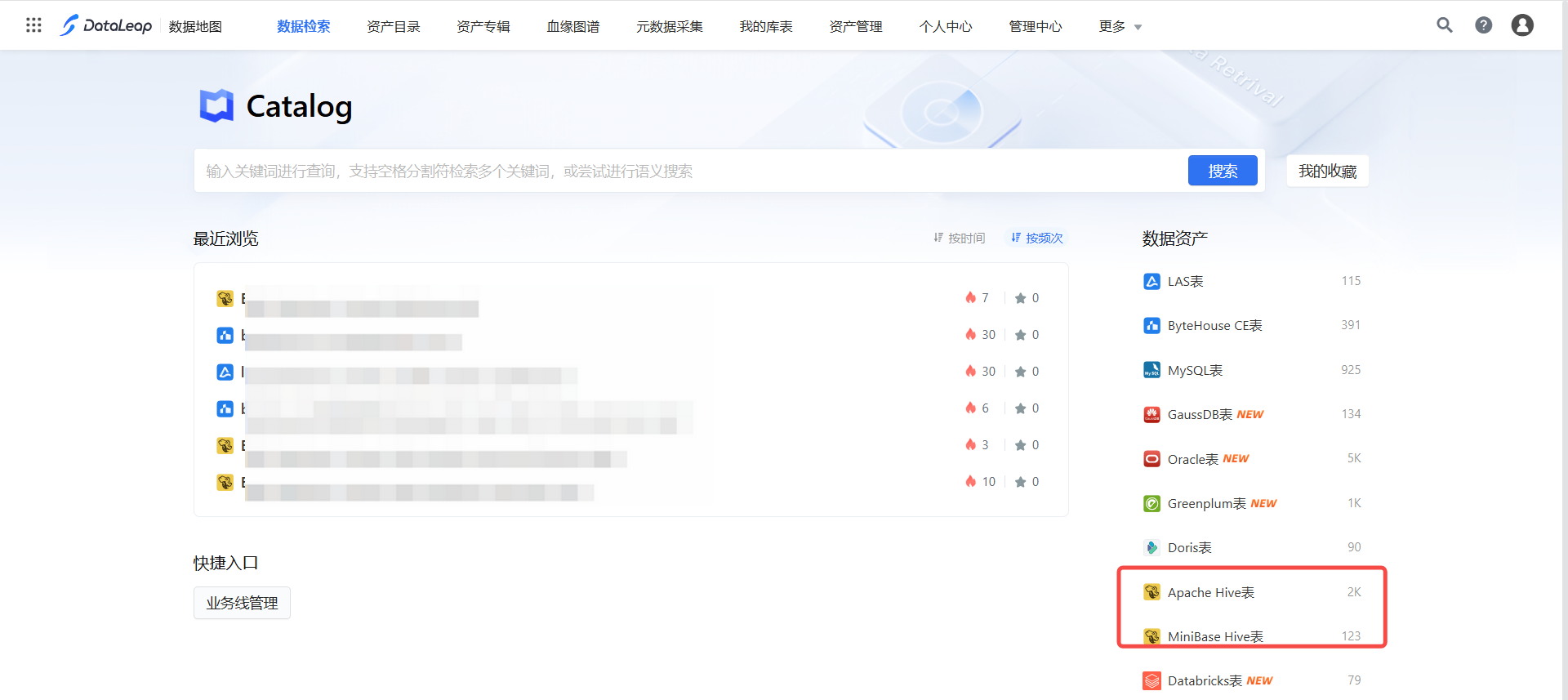Image resolution: width=1568 pixels, height=700 pixels.
Task: Open the Apache Hive表 asset link
Action: point(1211,592)
